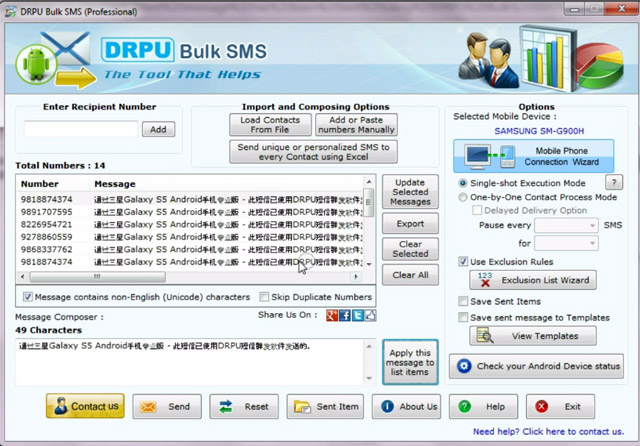Screen dimensions: 640x446
Task: Close the DRPU Bulk SMS window
Action: pos(621,9)
